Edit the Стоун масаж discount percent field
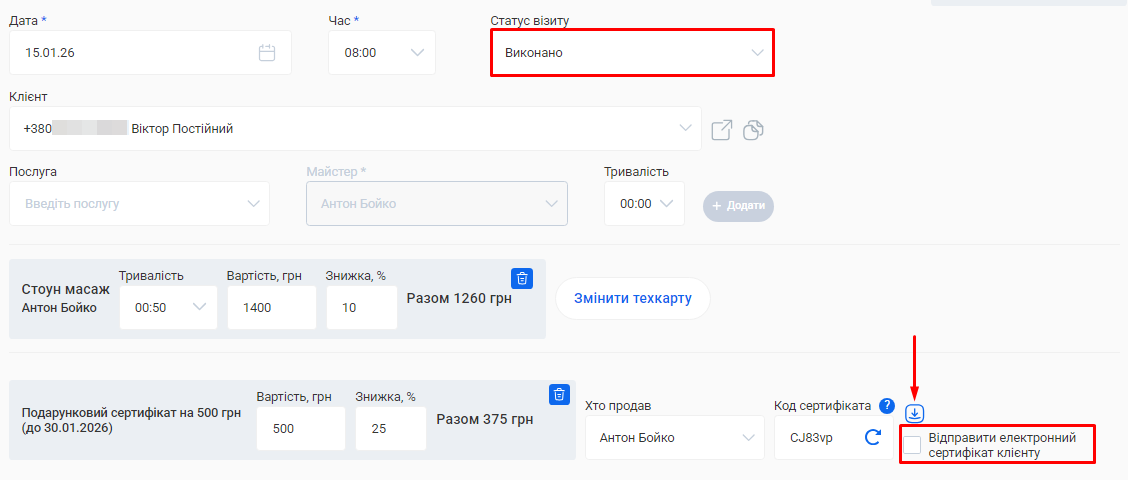This screenshot has height=480, width=1128. [x=361, y=308]
